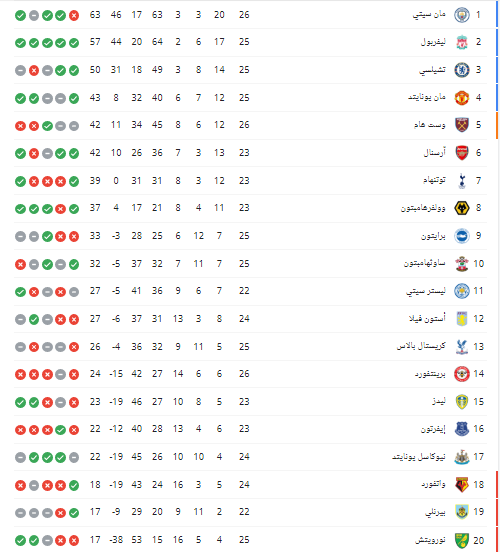The image size is (500, 552).
Task: Click Manchester City's red loss form icon
Action: 74,15
